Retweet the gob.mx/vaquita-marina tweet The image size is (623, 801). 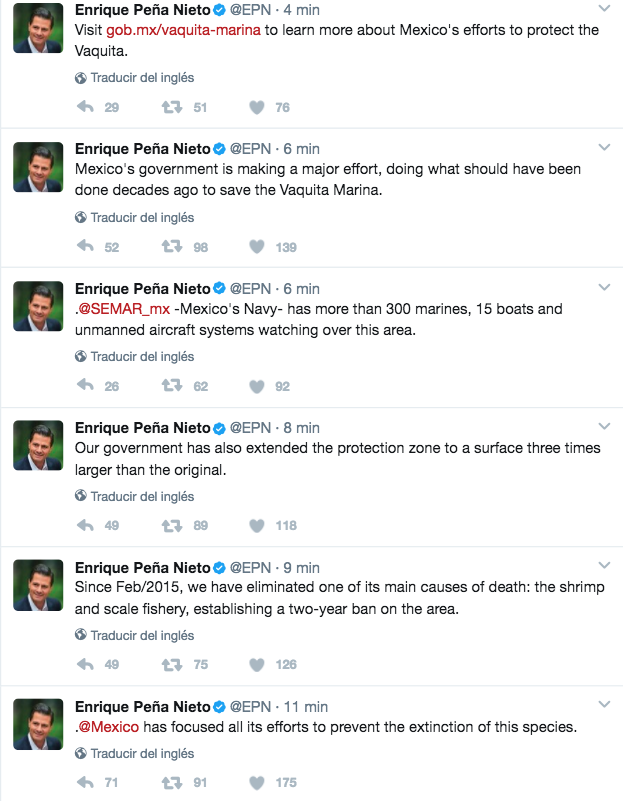[x=170, y=107]
